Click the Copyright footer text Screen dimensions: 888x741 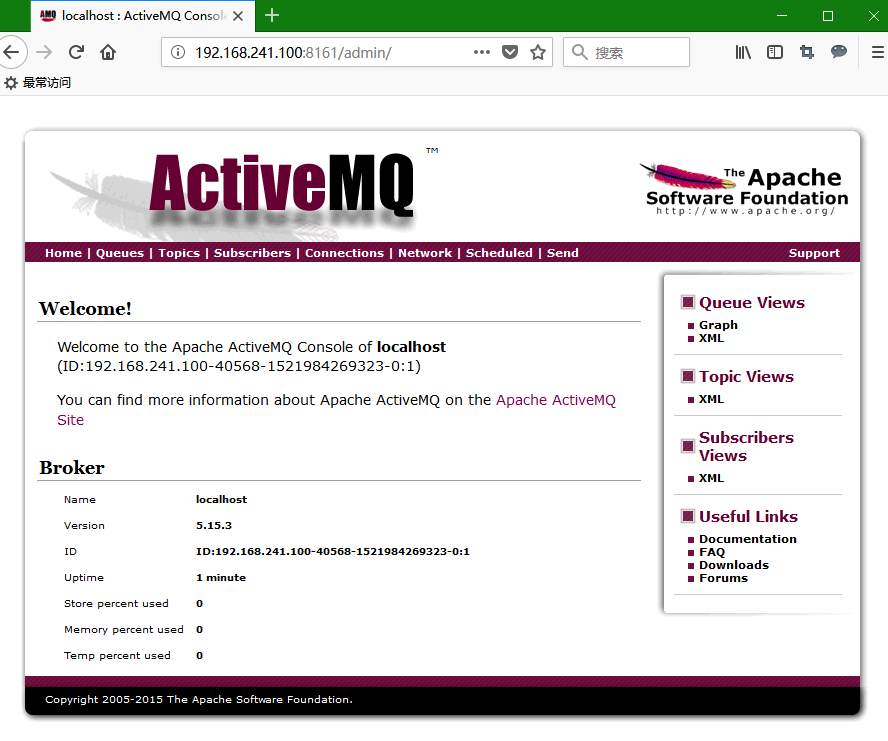click(199, 700)
